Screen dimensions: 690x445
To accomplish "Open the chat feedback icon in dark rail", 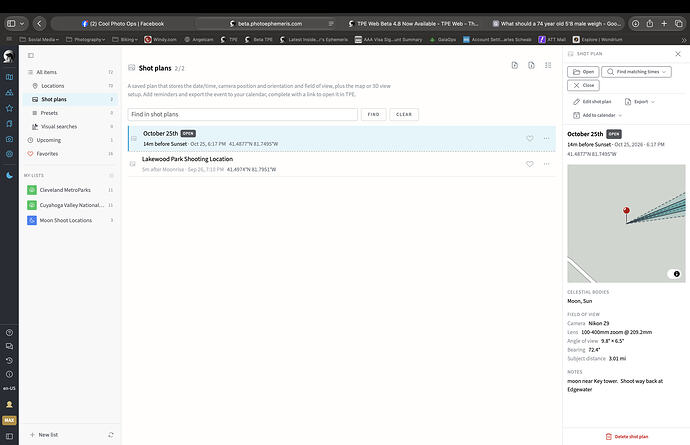I will [9, 346].
